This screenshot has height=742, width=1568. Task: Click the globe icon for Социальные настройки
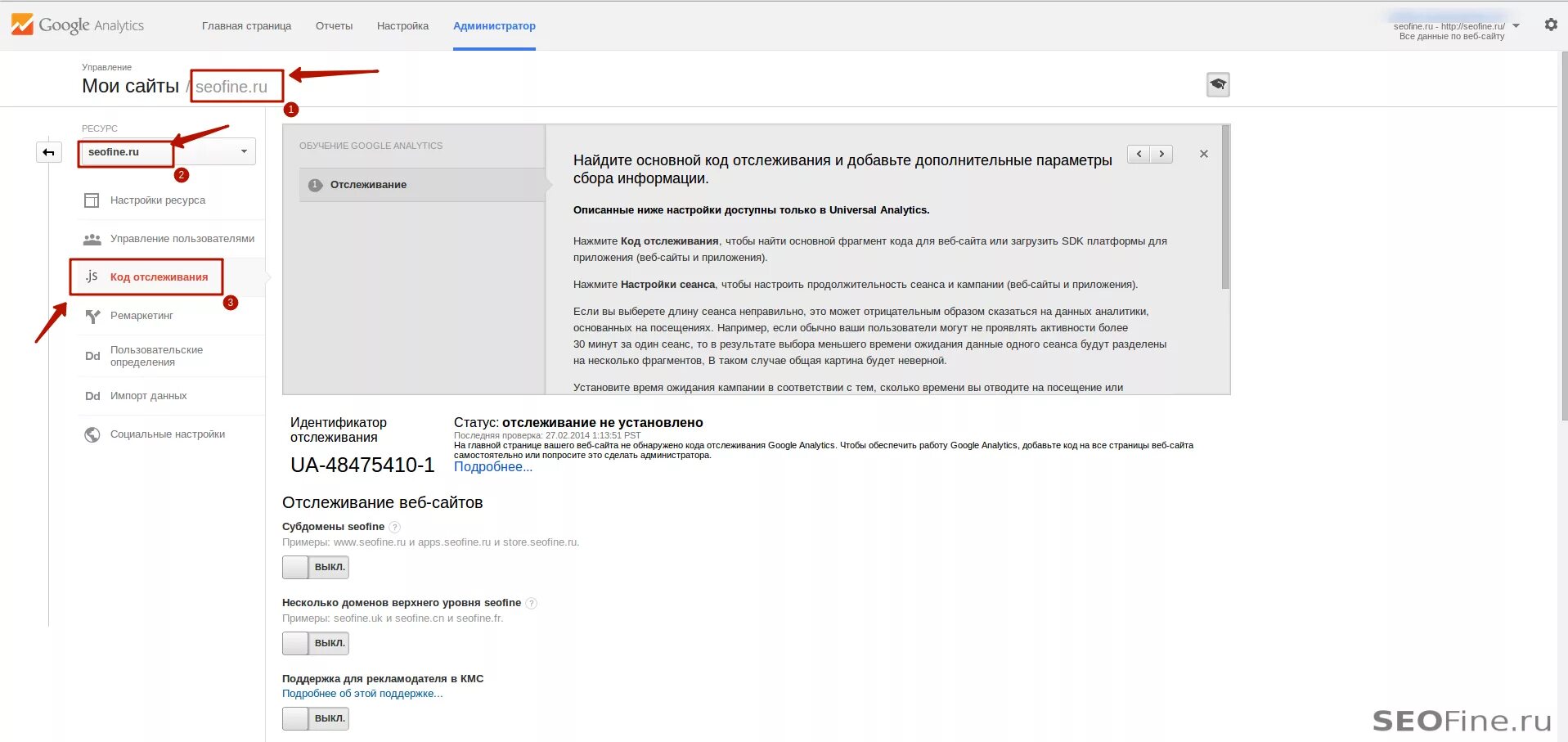tap(92, 434)
